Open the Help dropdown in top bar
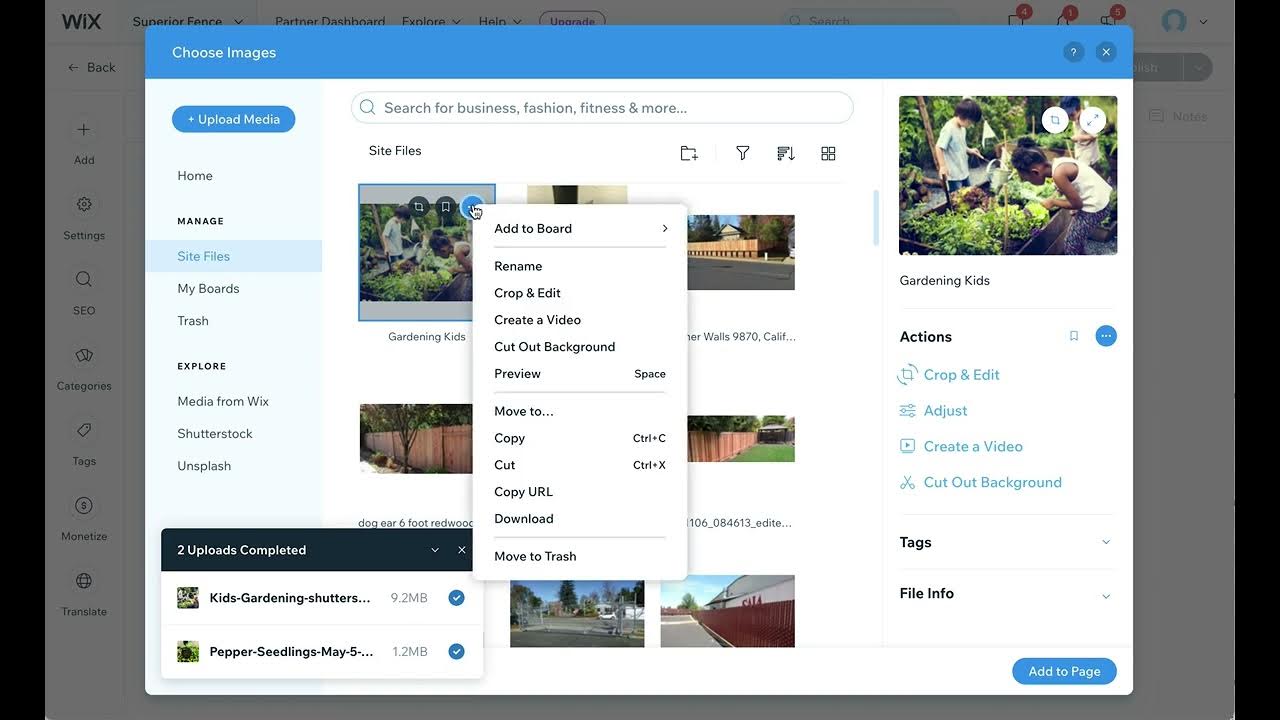Viewport: 1280px width, 720px height. [x=499, y=21]
